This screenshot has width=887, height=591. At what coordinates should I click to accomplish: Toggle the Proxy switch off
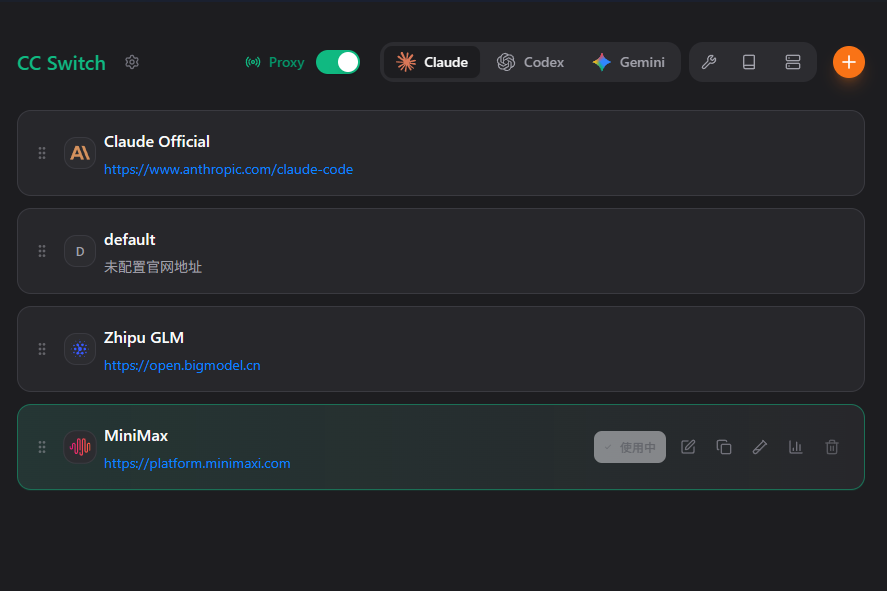338,62
